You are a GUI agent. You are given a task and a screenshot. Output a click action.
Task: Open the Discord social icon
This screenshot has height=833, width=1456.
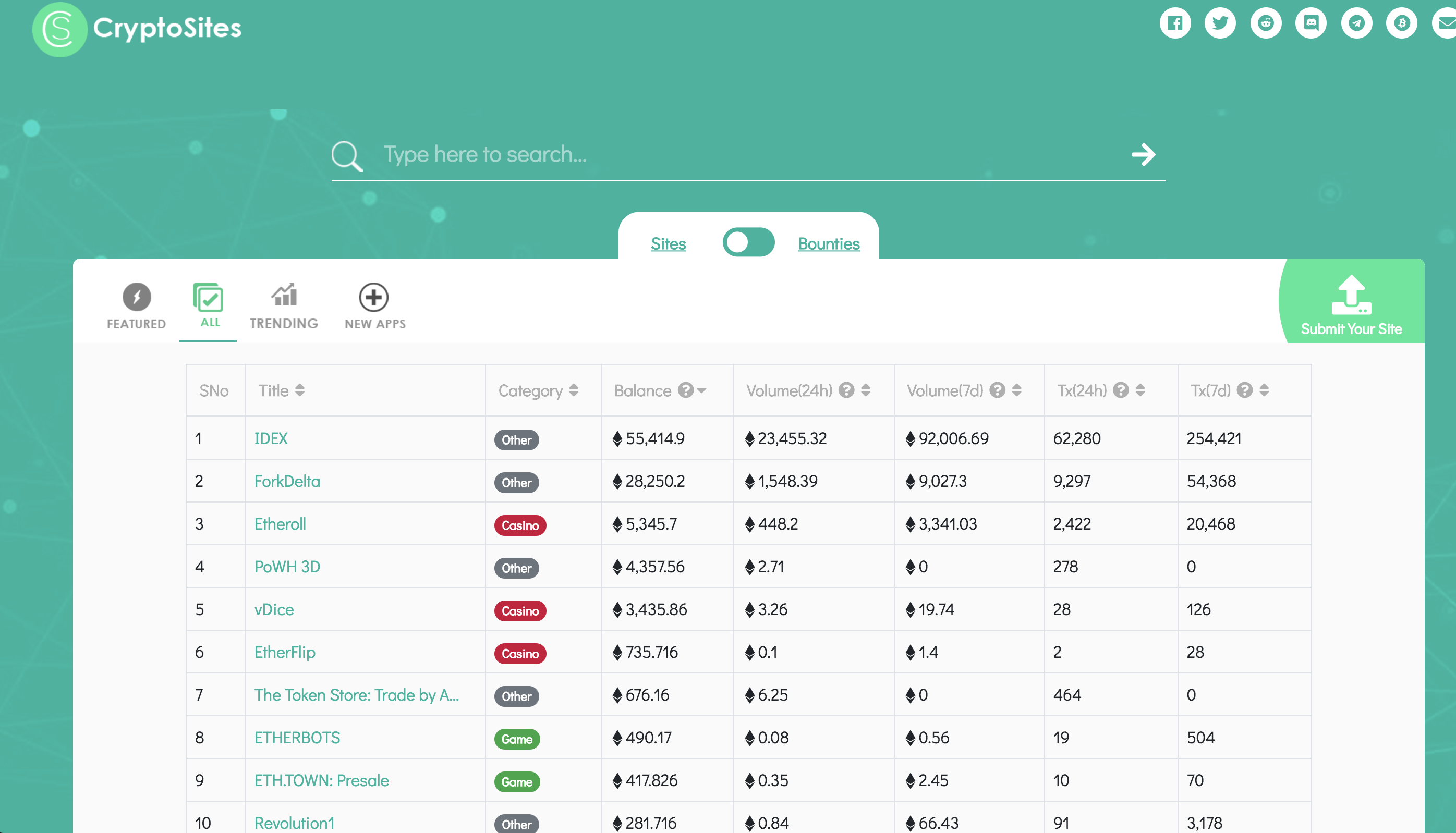1311,23
